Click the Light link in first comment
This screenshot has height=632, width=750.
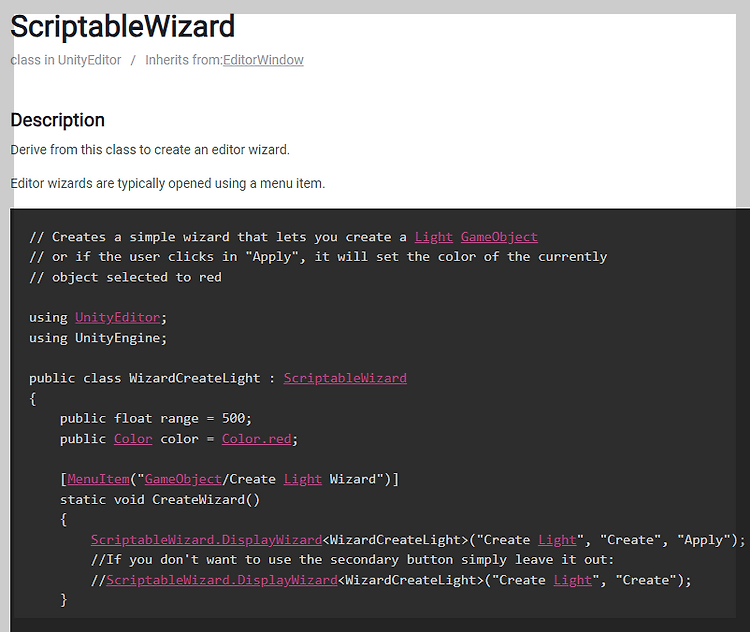point(433,237)
